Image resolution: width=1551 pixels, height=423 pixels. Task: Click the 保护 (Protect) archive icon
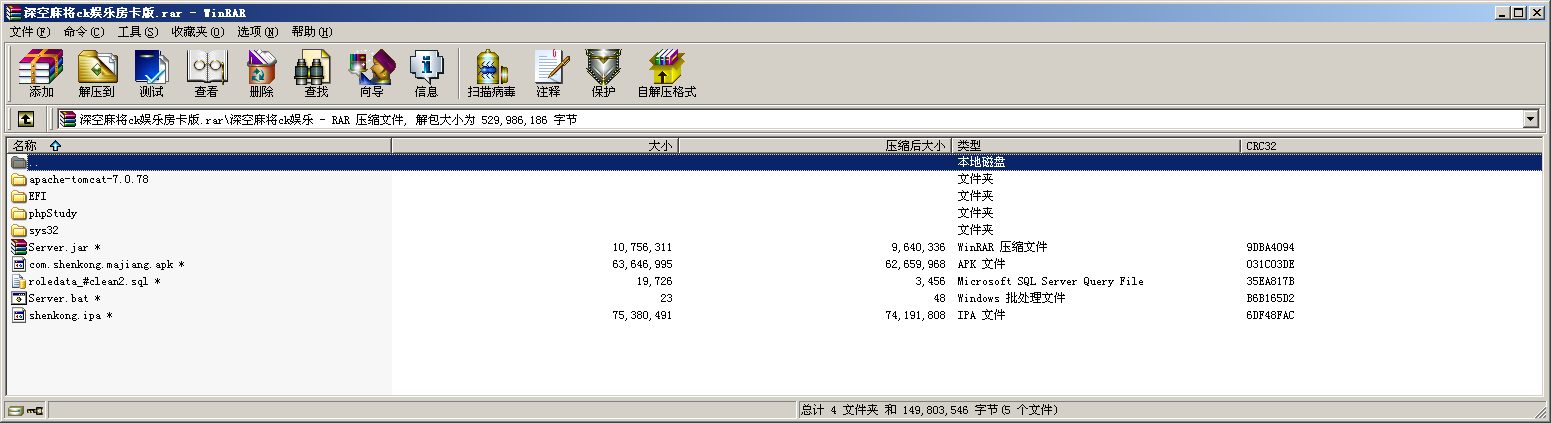coord(603,73)
